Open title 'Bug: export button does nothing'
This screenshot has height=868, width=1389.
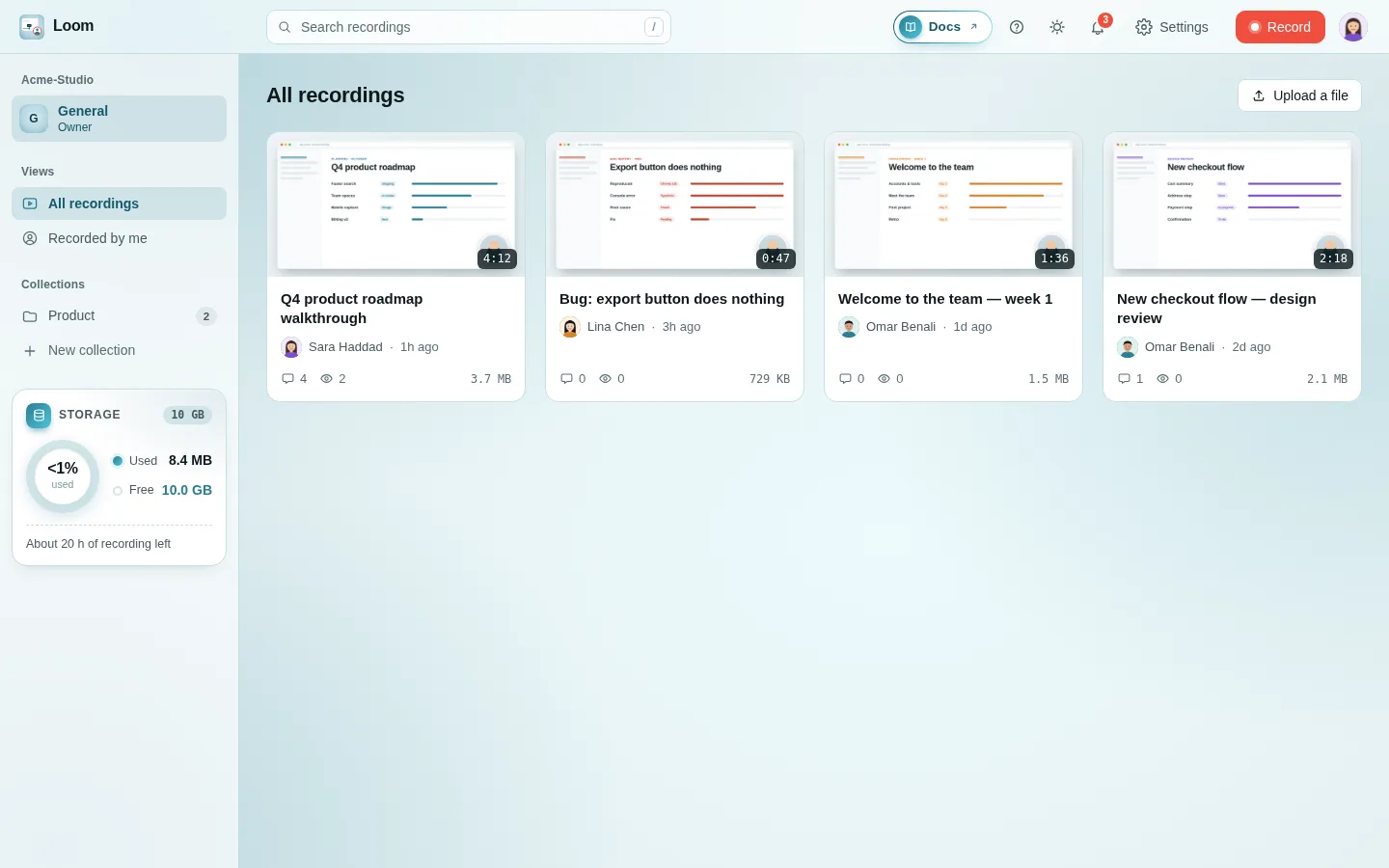(x=672, y=299)
